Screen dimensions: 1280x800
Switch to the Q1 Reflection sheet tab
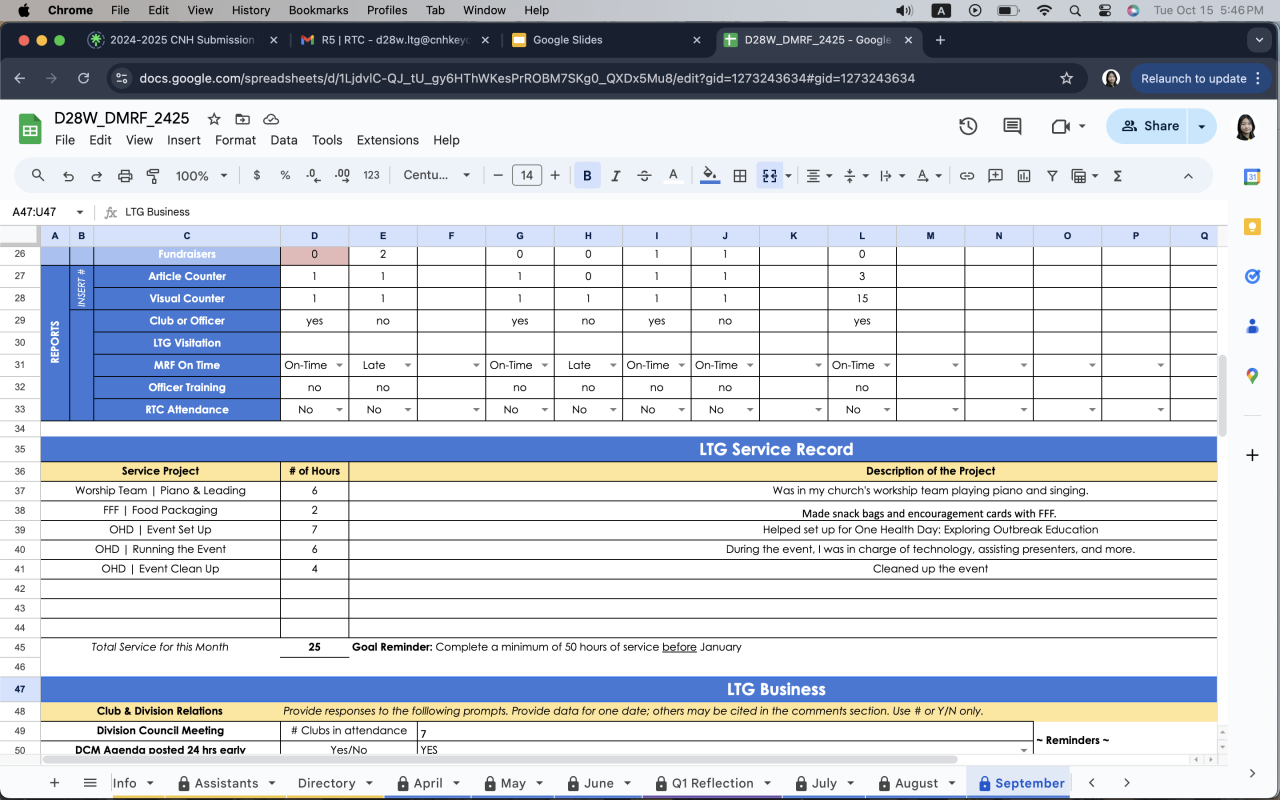click(713, 783)
